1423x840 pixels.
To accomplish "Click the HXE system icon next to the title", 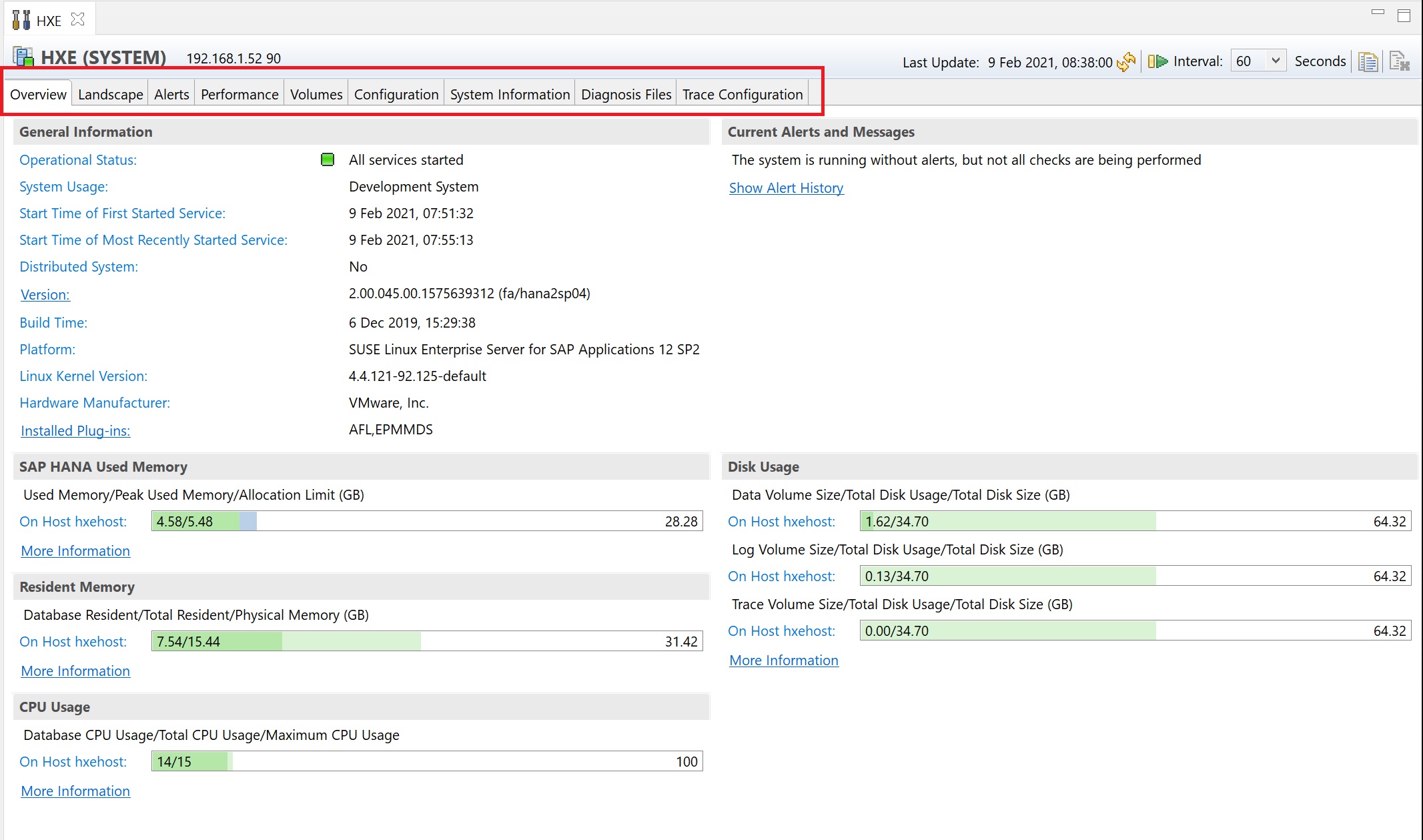I will [23, 57].
